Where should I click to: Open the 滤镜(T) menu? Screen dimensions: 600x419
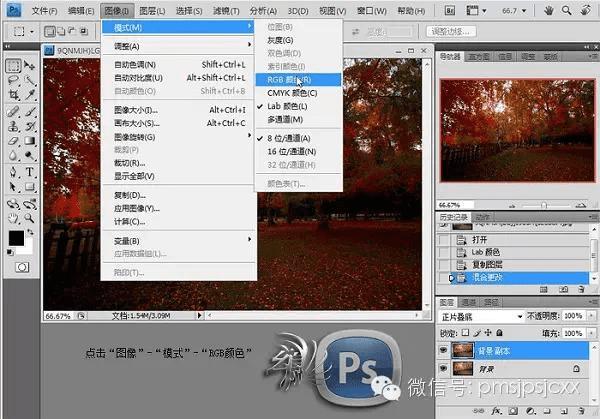point(226,11)
